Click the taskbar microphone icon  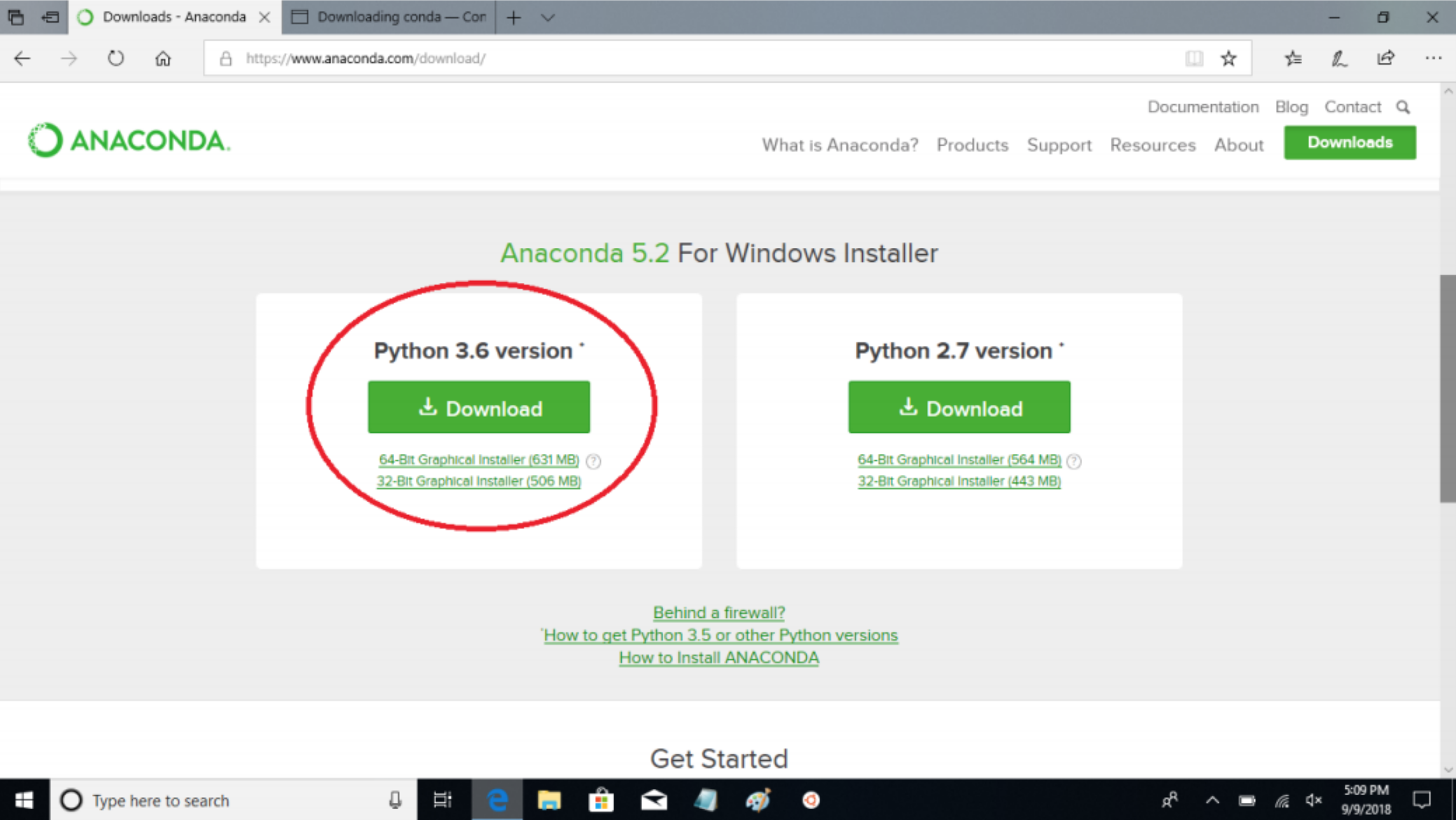tap(395, 800)
